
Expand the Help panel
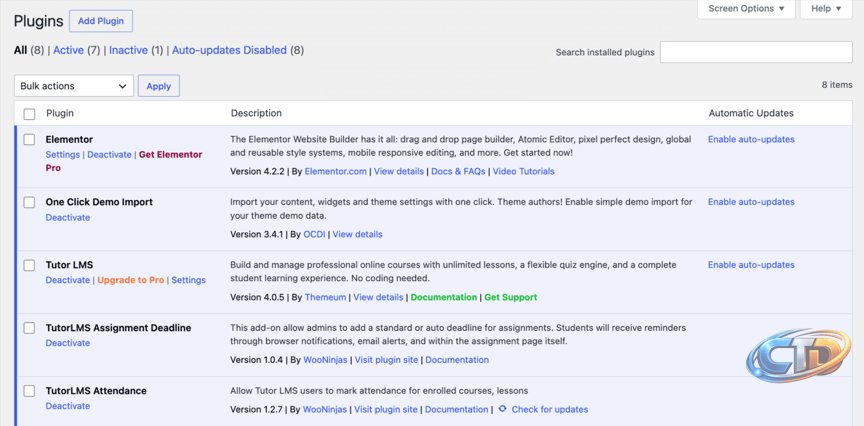(x=826, y=9)
